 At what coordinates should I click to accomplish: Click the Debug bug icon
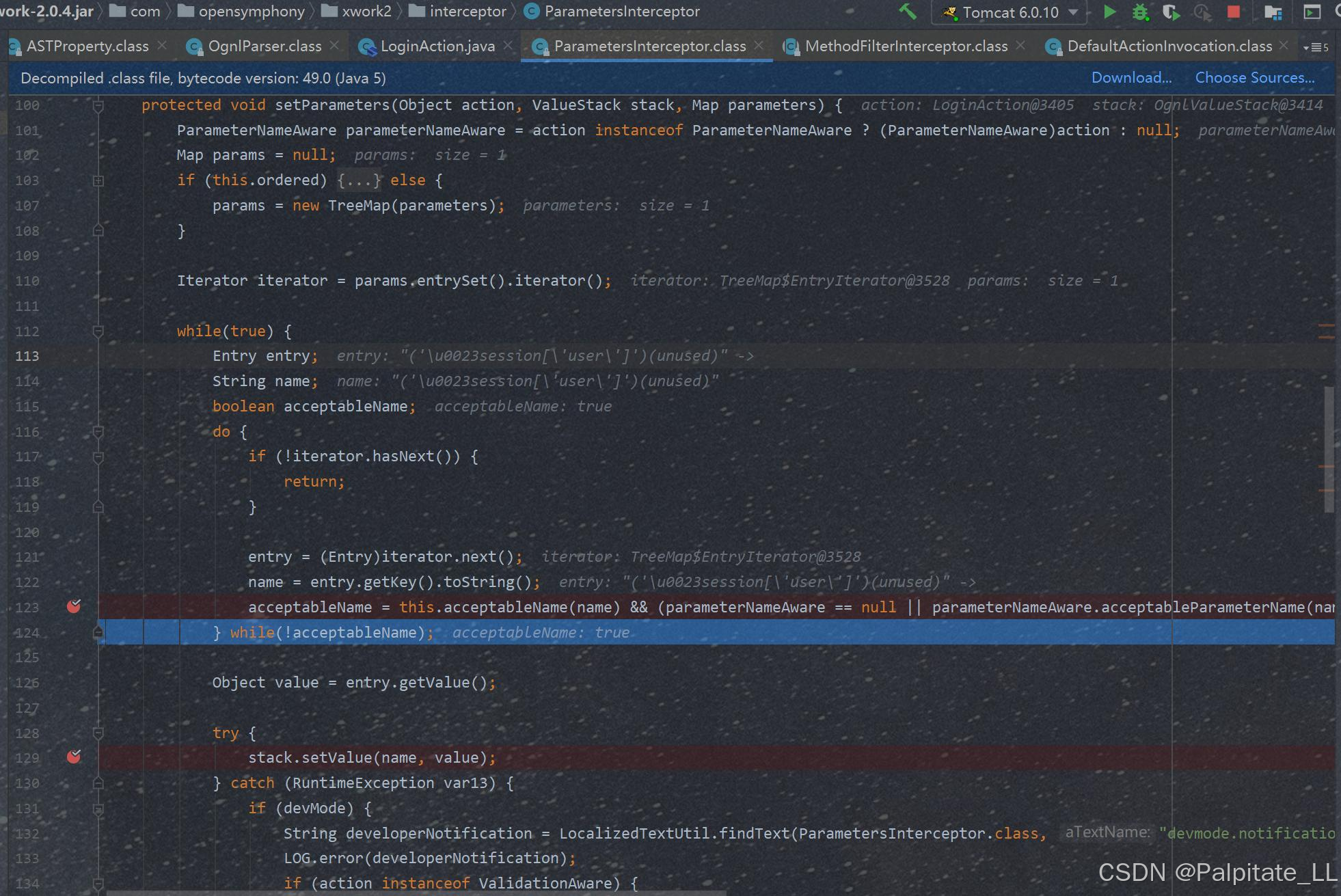click(x=1140, y=12)
